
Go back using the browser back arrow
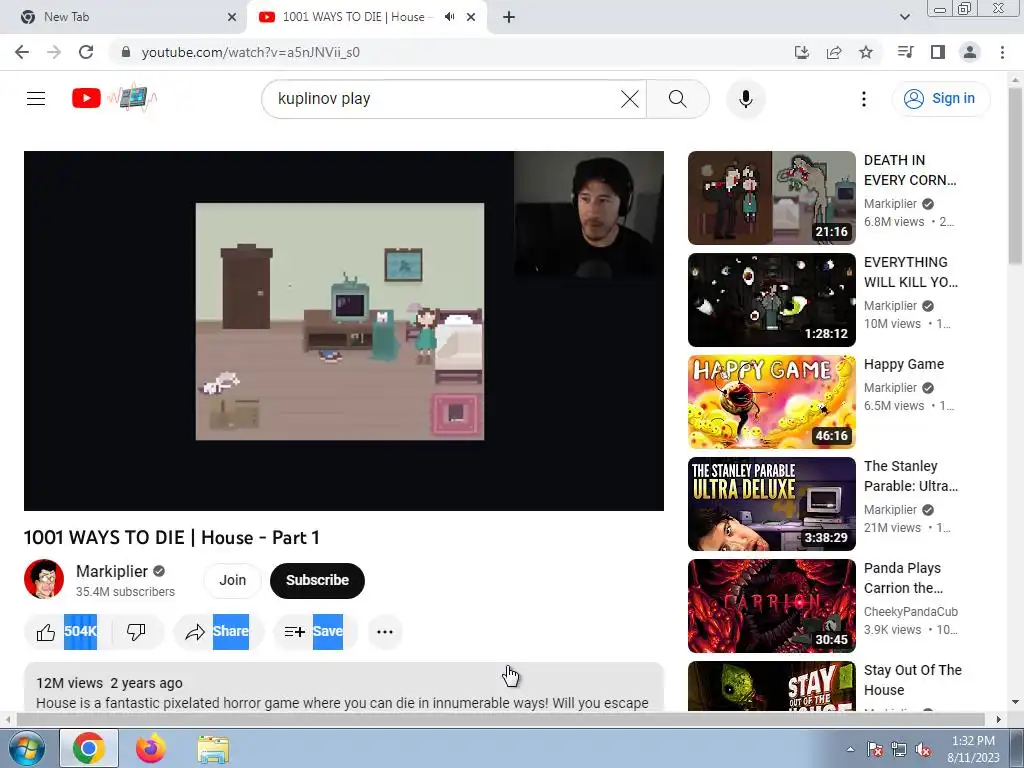(22, 52)
